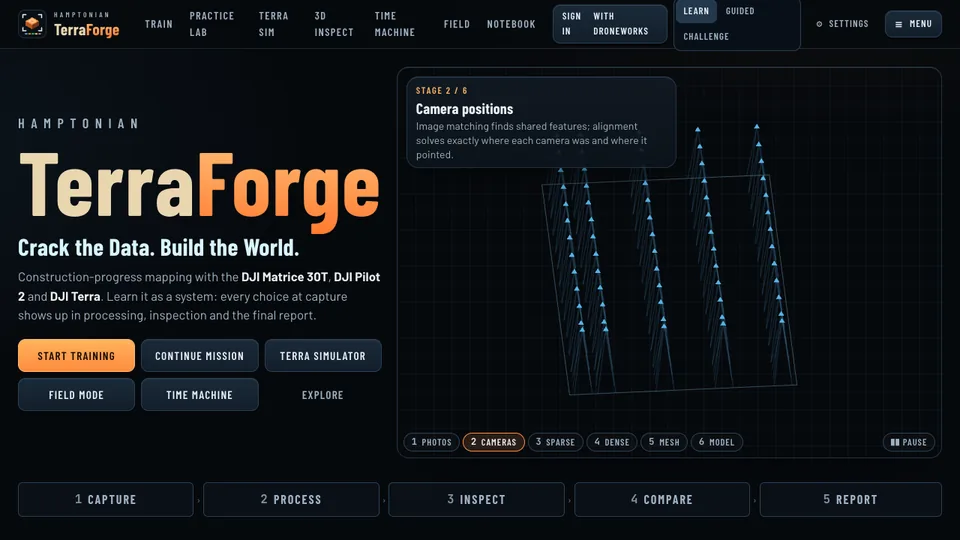Go to Practice Lab
Image resolution: width=960 pixels, height=540 pixels.
(x=212, y=24)
